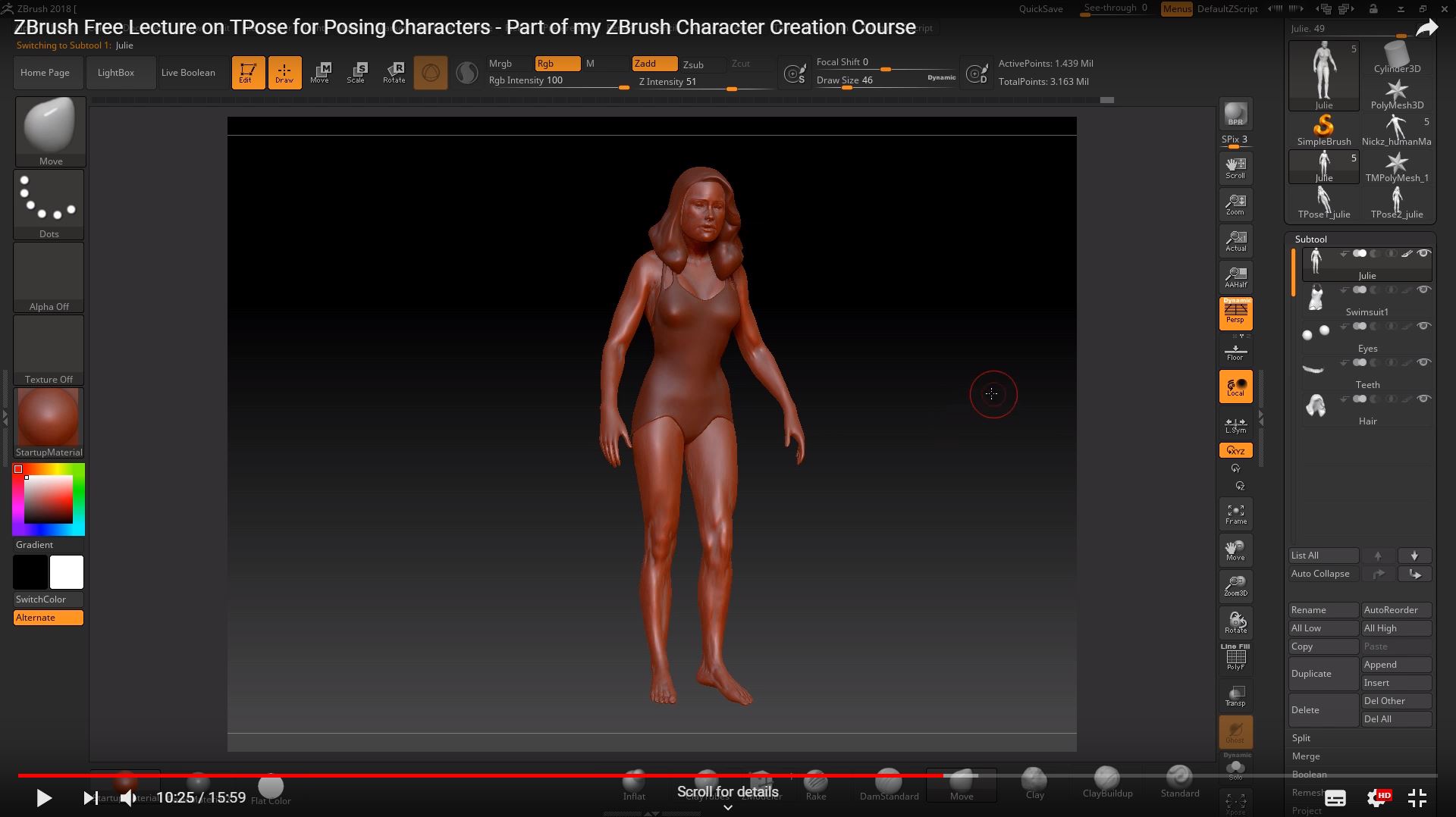The image size is (1456, 817).
Task: Select the Edit mode button
Action: pos(248,73)
